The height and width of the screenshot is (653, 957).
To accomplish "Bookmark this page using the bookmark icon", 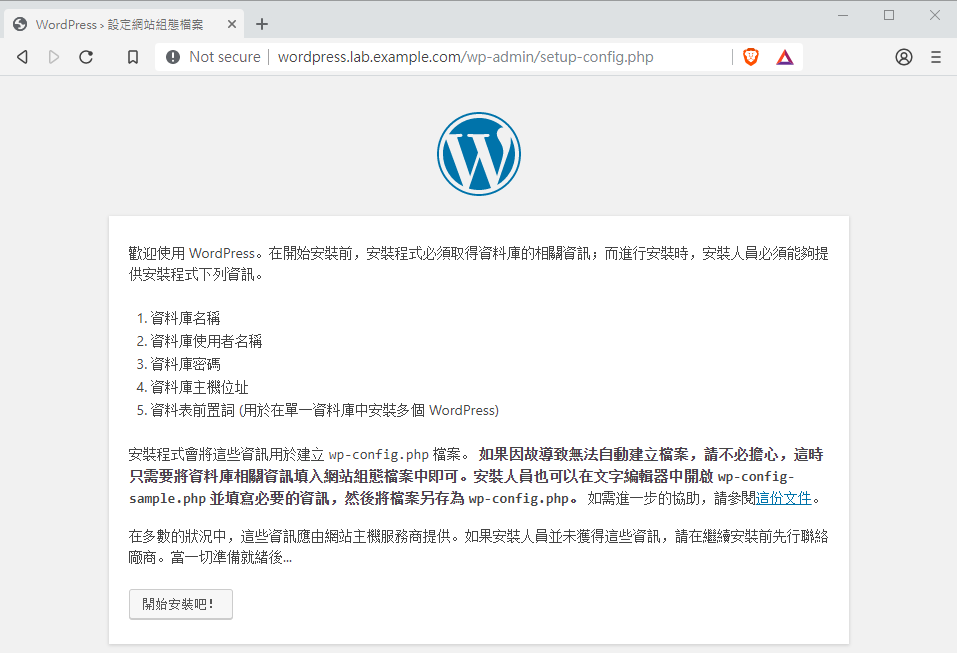I will pos(132,57).
